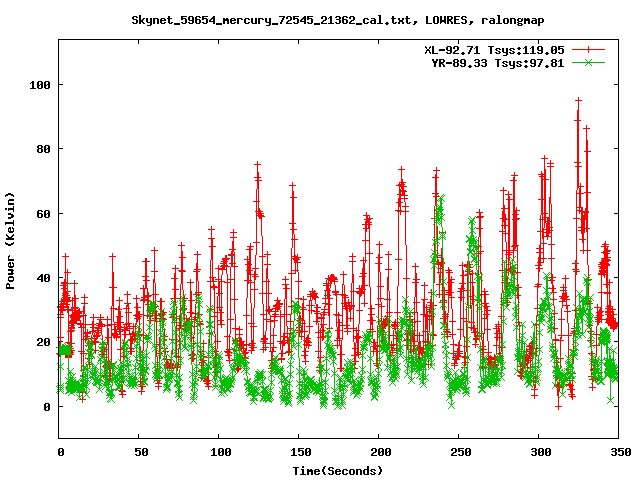Click the x-axis tick label 300
Image resolution: width=640 pixels, height=480 pixels.
(x=541, y=452)
